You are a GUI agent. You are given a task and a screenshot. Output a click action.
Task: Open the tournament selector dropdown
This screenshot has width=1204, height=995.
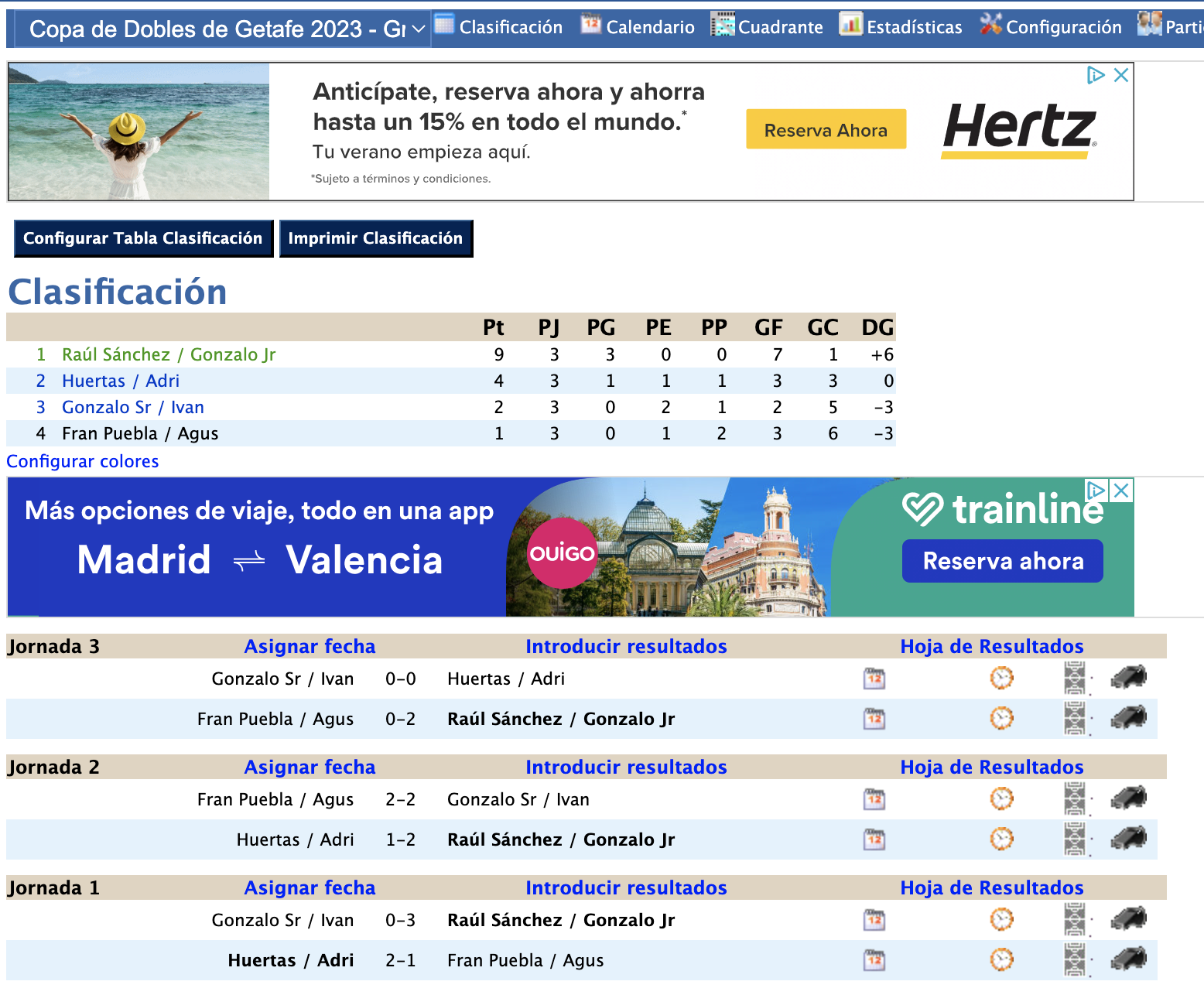coord(222,29)
